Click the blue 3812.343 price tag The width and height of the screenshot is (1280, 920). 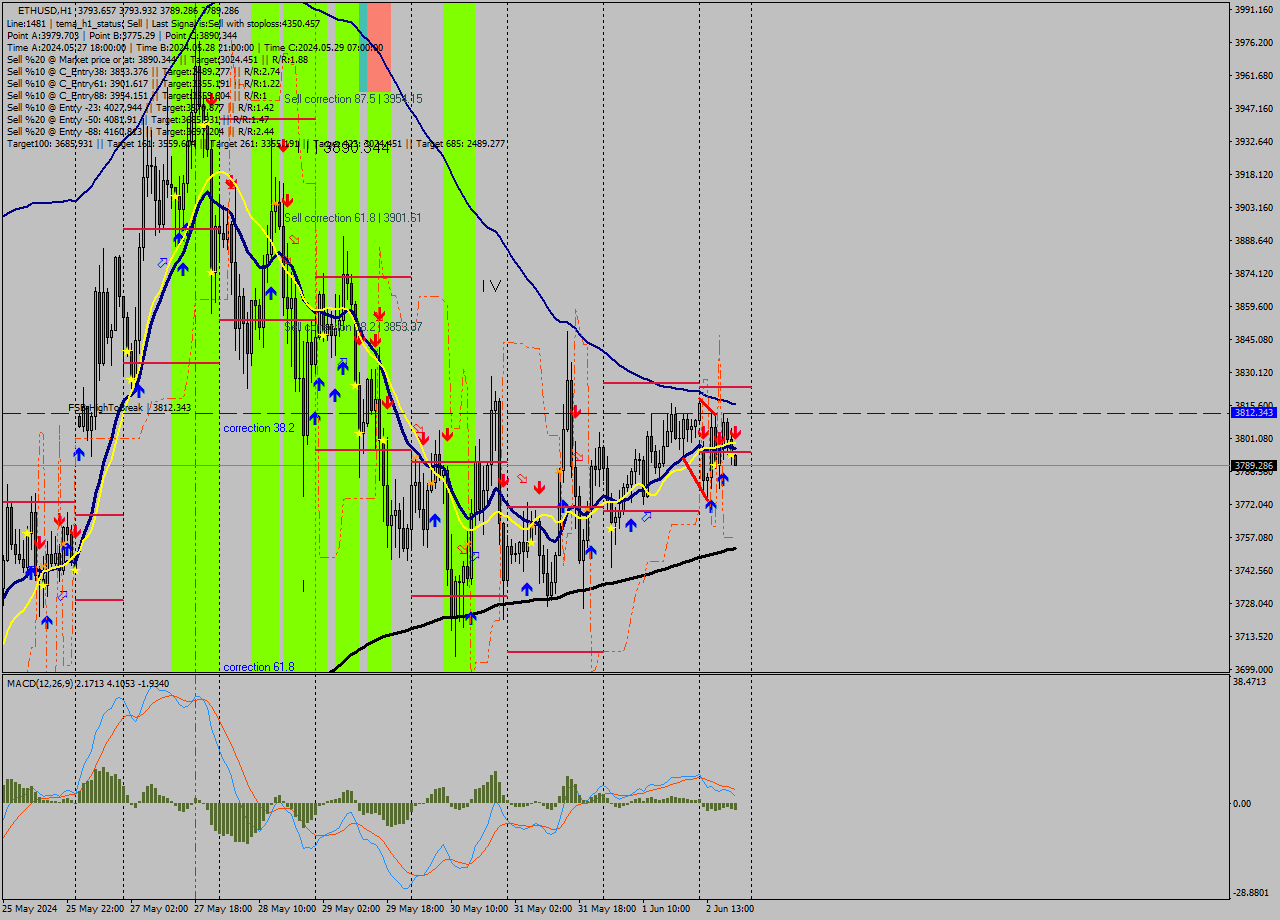(1253, 412)
